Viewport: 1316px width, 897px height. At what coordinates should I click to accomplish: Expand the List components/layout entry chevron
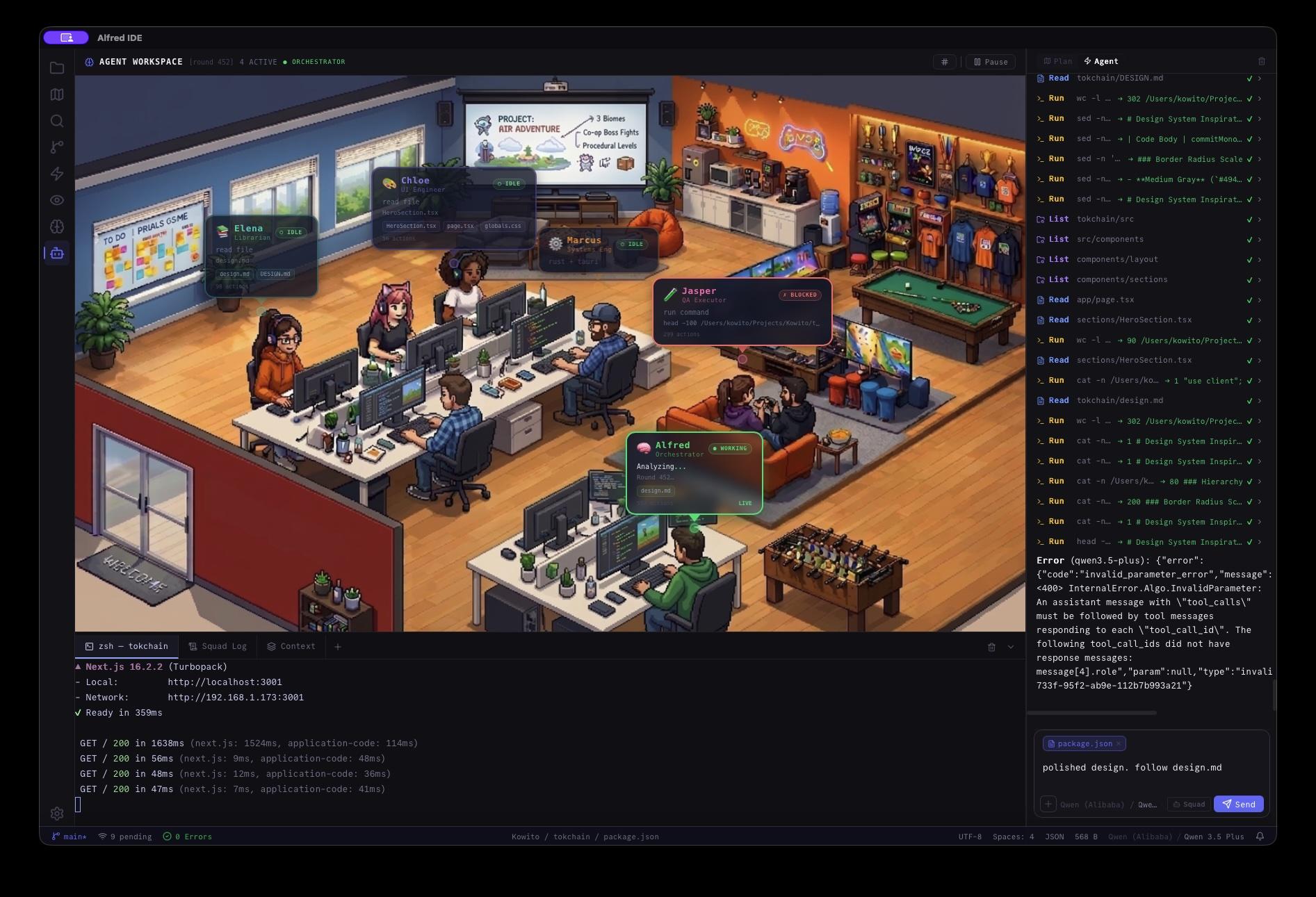tap(1259, 260)
